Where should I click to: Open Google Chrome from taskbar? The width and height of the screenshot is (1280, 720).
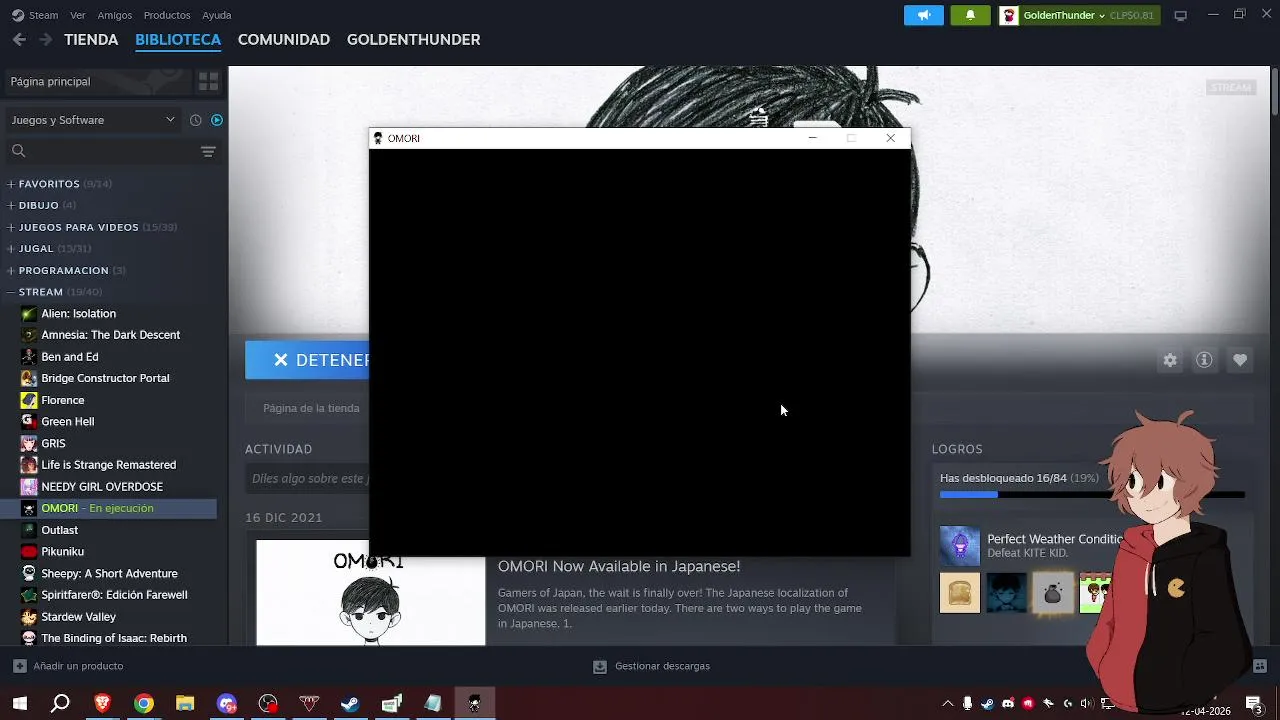144,704
